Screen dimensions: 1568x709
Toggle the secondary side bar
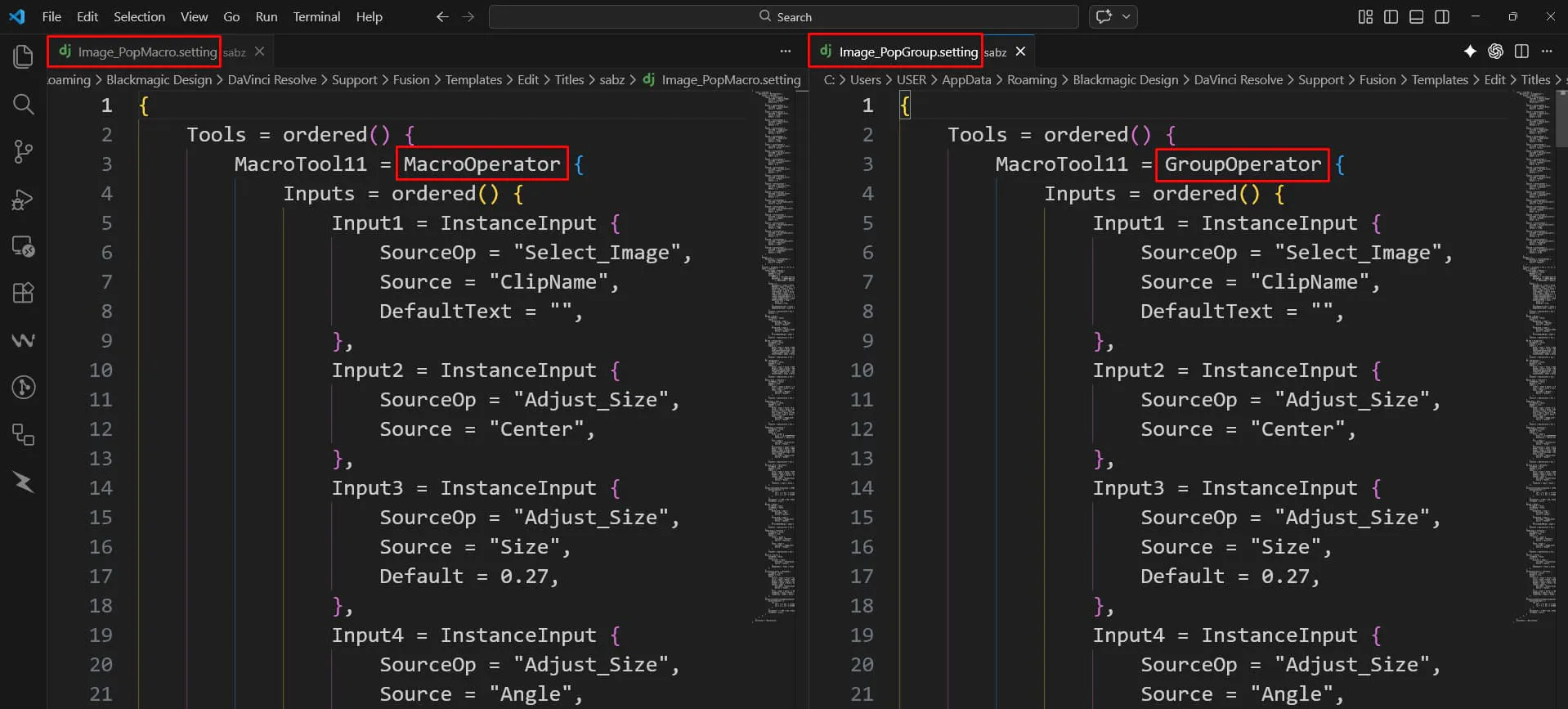(x=1442, y=16)
